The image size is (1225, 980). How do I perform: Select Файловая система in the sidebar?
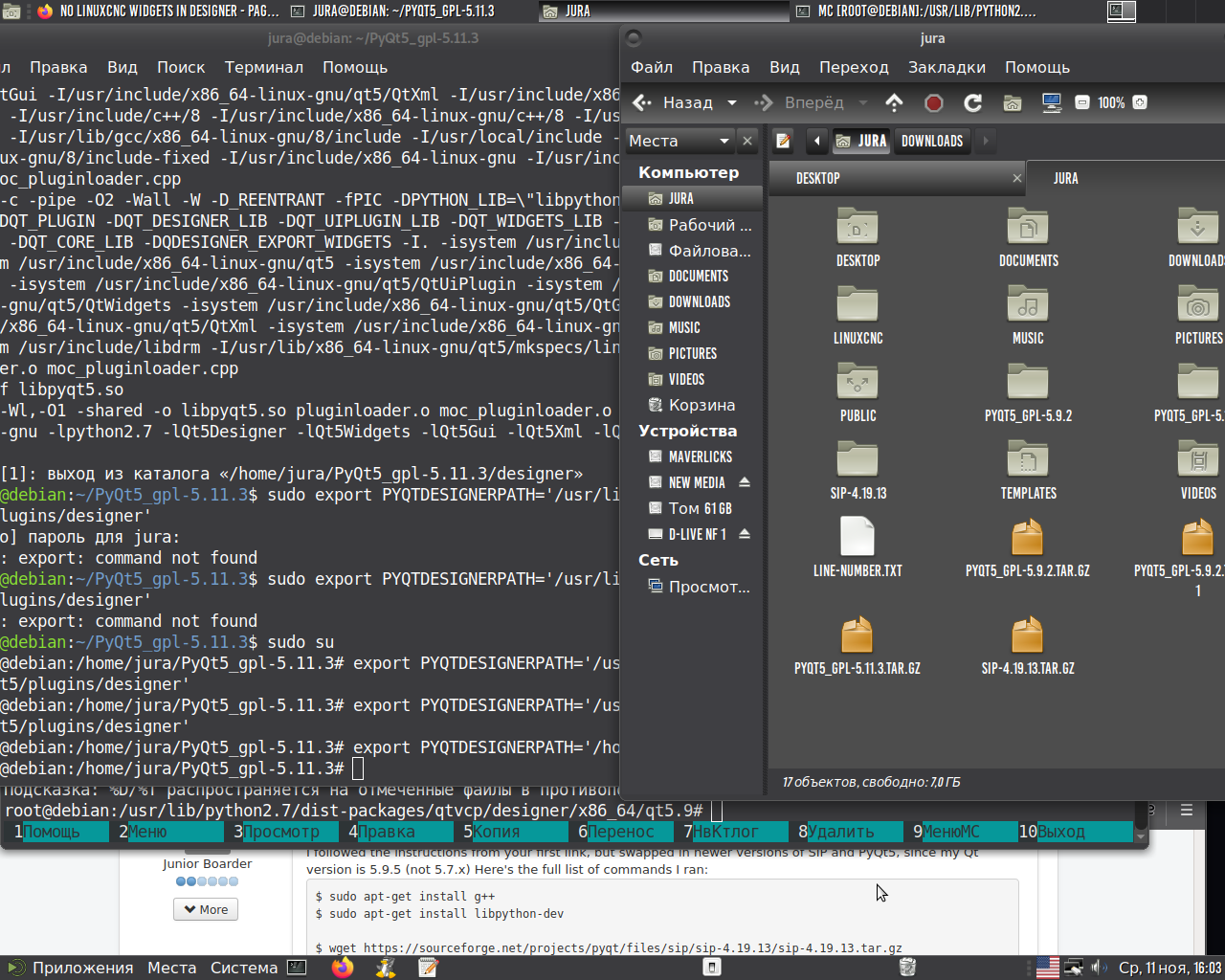click(692, 251)
